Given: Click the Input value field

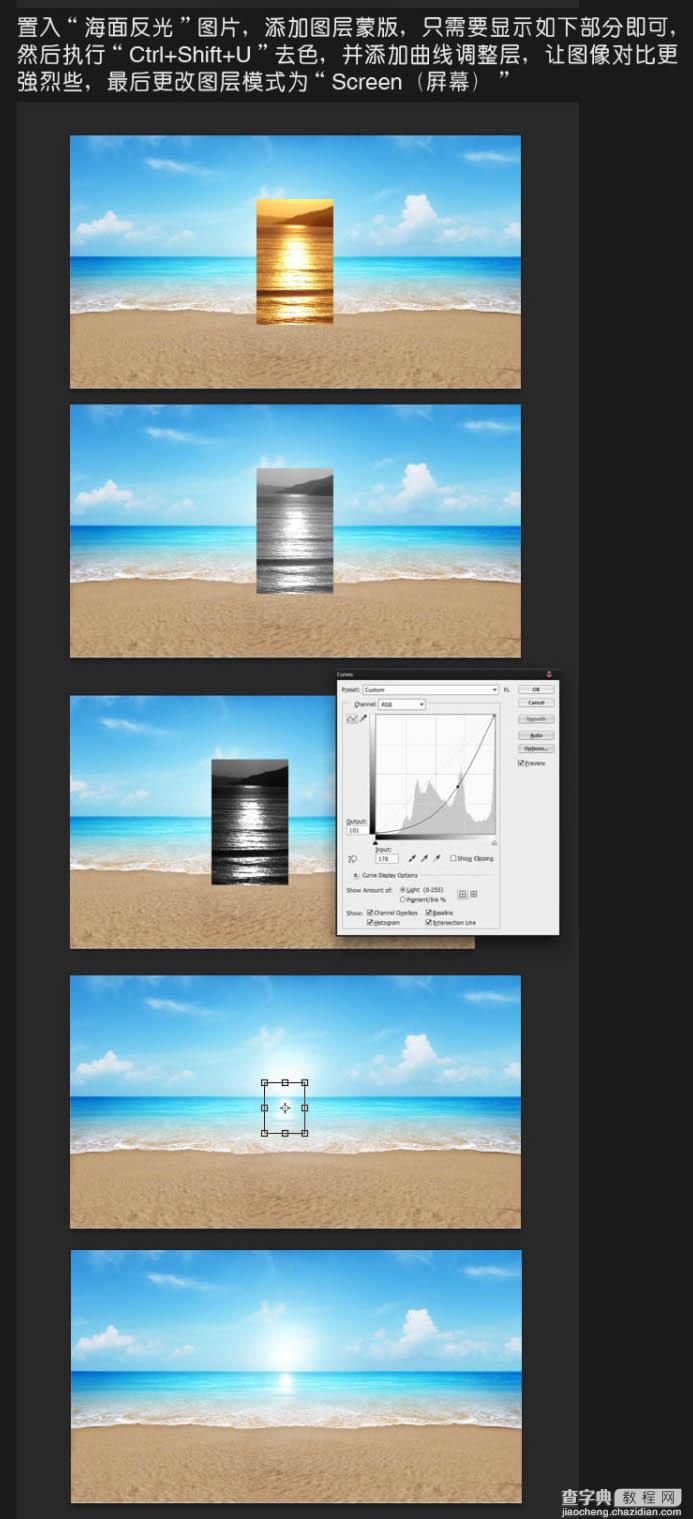Looking at the screenshot, I should (387, 859).
